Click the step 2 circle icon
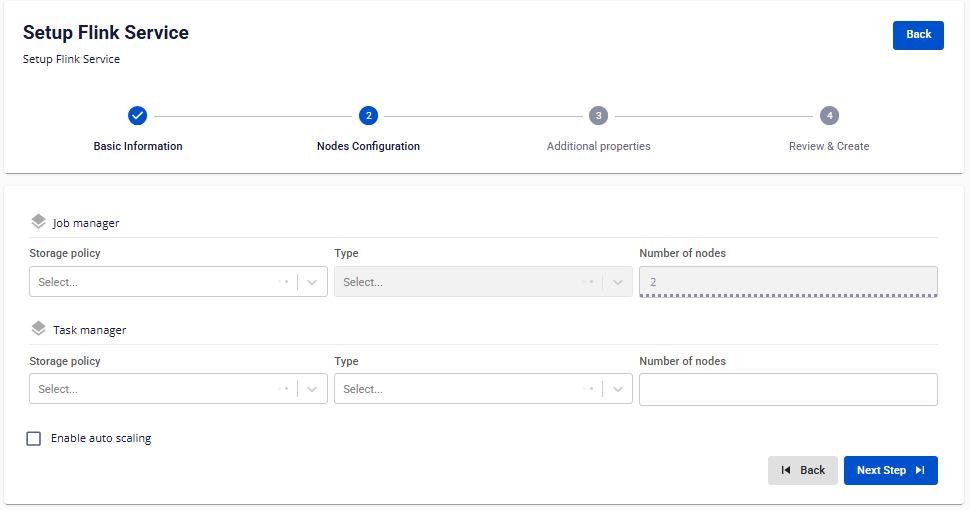The image size is (970, 510). (369, 116)
